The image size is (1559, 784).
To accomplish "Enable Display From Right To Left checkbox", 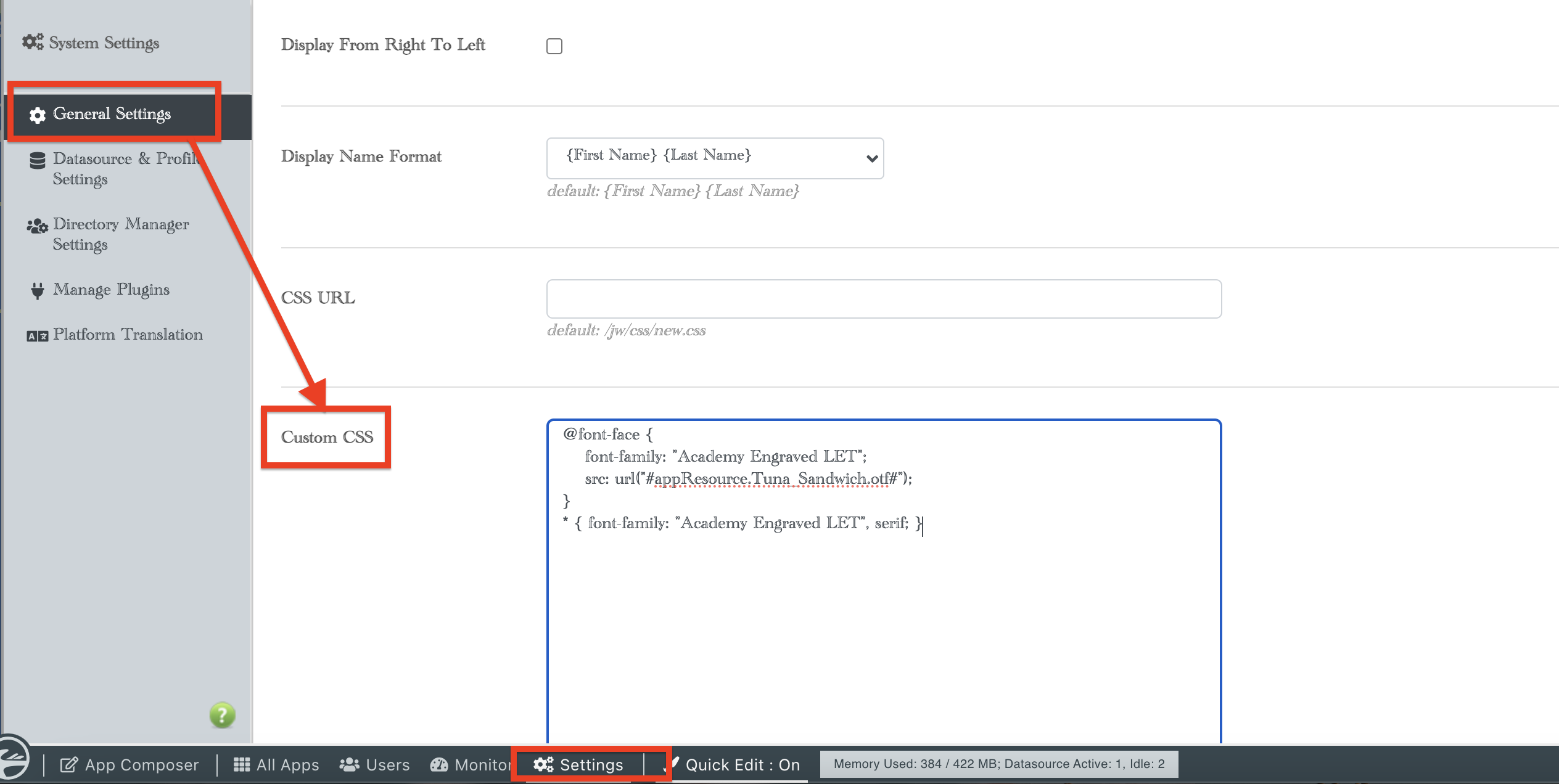I will click(x=554, y=46).
